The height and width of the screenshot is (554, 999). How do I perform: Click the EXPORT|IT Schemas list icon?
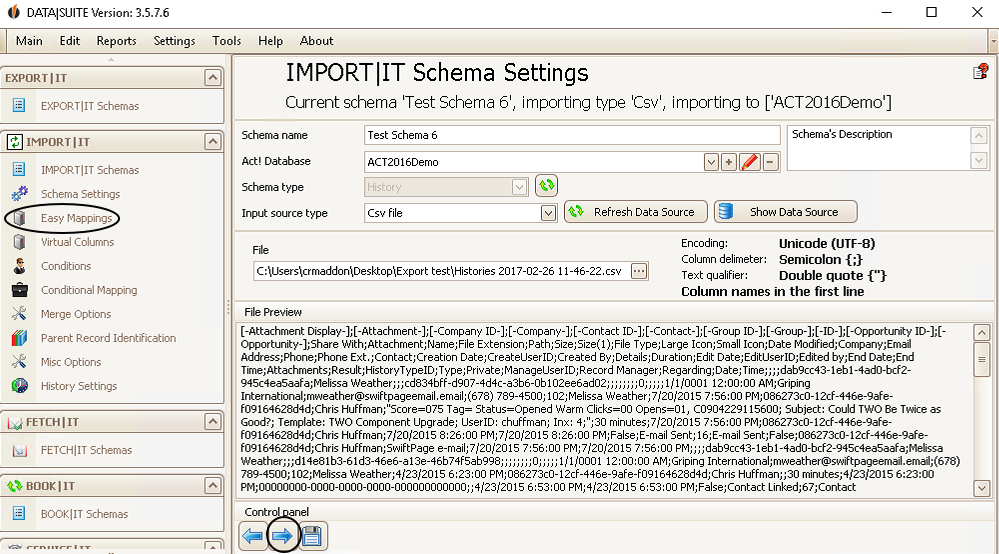pos(19,105)
